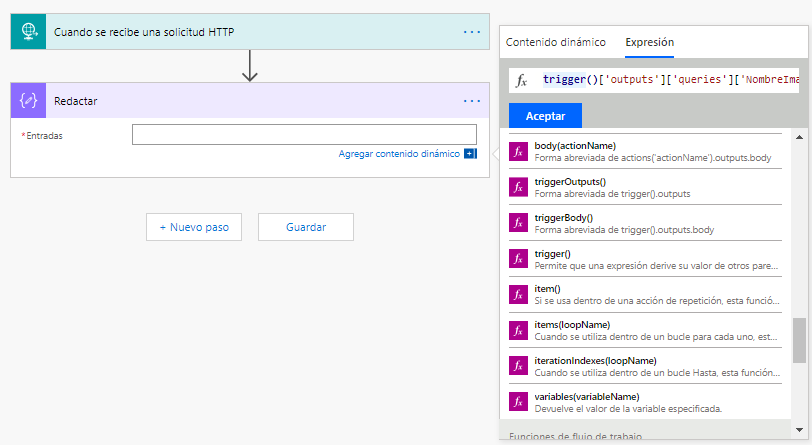This screenshot has width=812, height=445.
Task: Click the HTTP request trigger globe icon
Action: 29,32
